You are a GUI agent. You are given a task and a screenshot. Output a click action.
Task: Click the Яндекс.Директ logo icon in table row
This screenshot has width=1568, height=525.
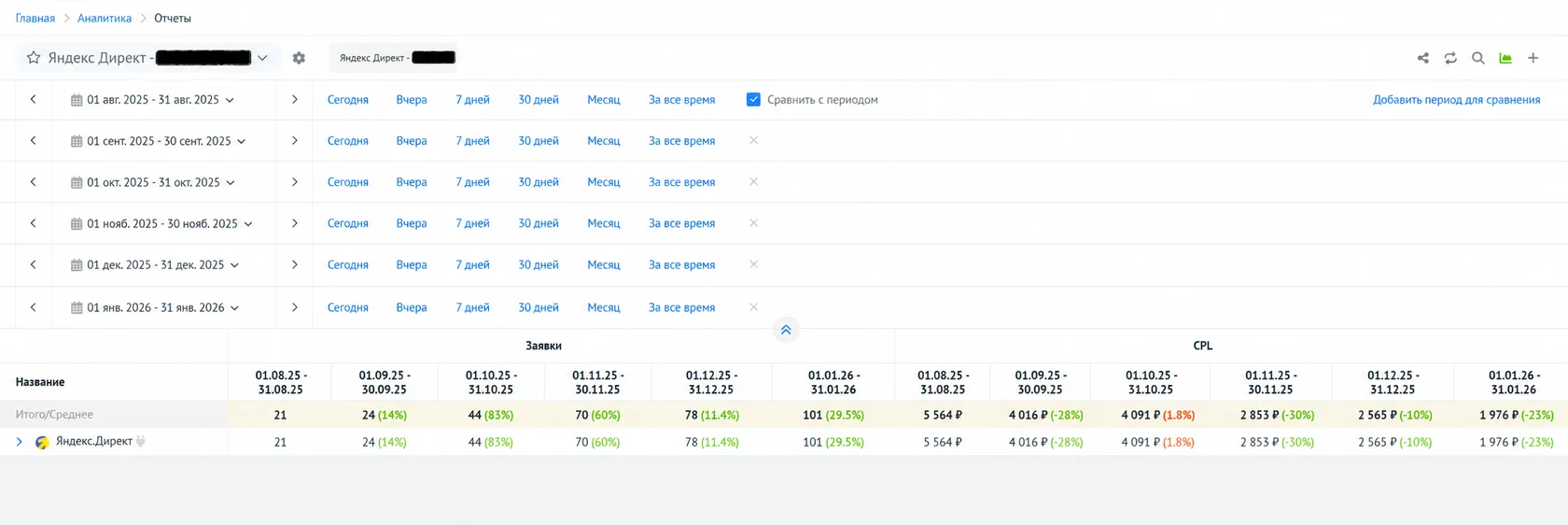(42, 442)
